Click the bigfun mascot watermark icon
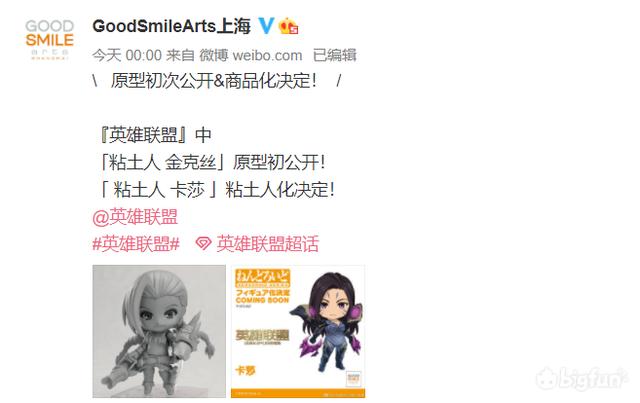640x403 pixels. click(547, 379)
